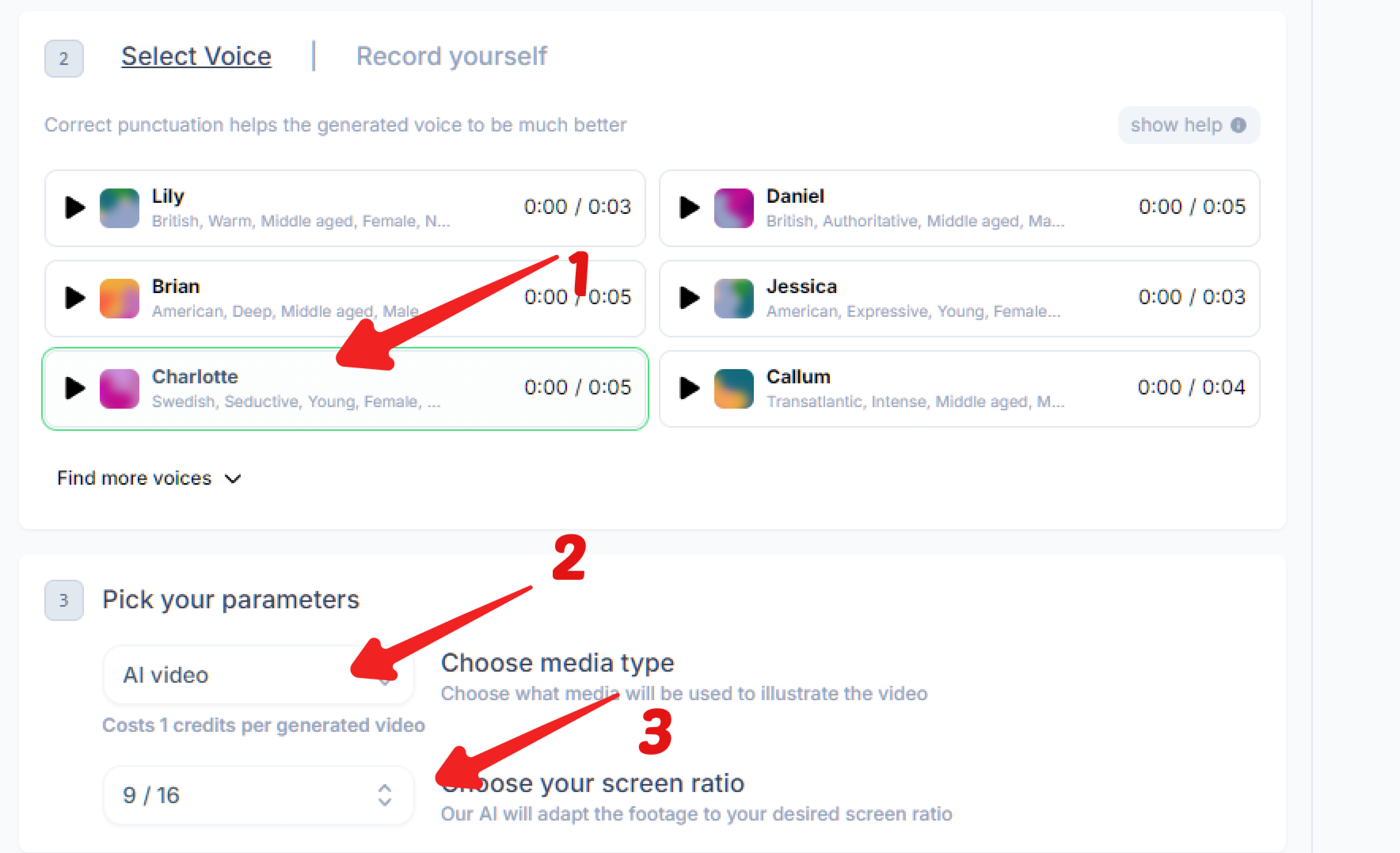Click the info icon beside show help
1400x853 pixels.
[x=1238, y=125]
